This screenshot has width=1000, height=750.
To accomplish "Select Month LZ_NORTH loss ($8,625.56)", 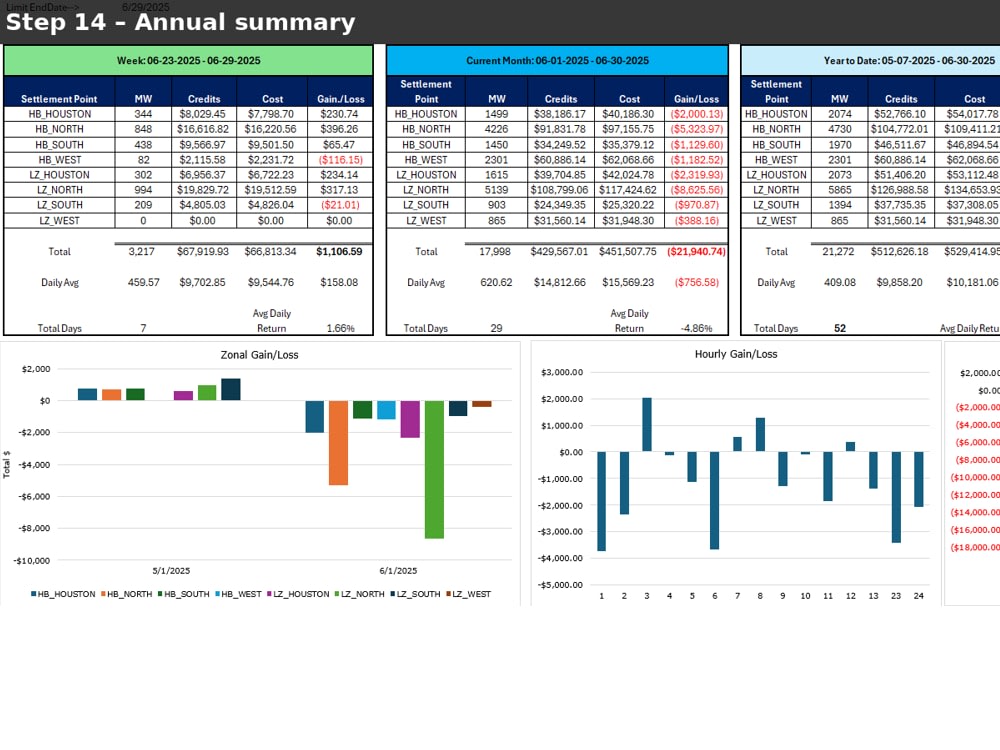I will click(696, 189).
